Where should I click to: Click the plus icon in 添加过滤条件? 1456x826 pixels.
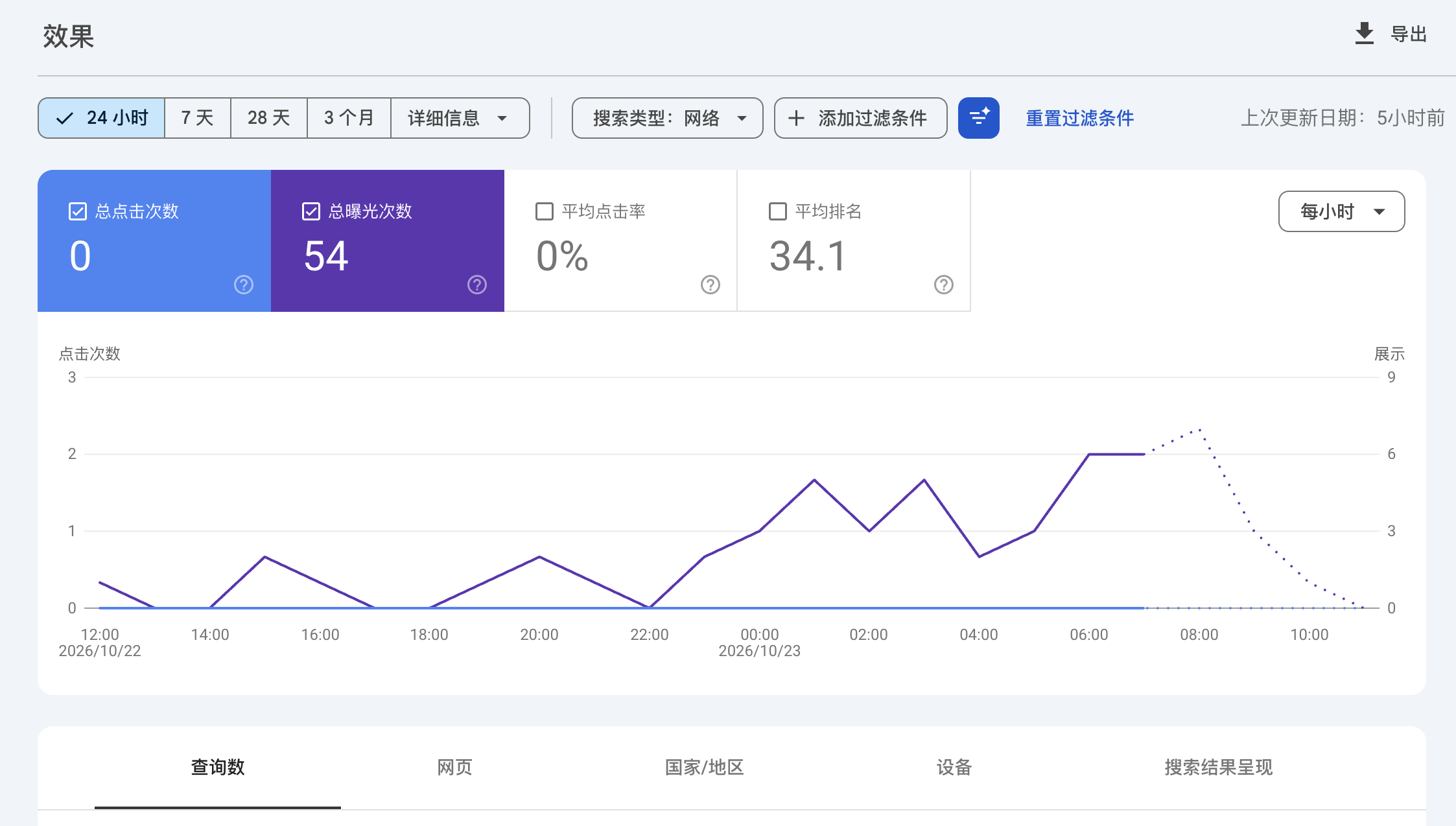[x=796, y=118]
